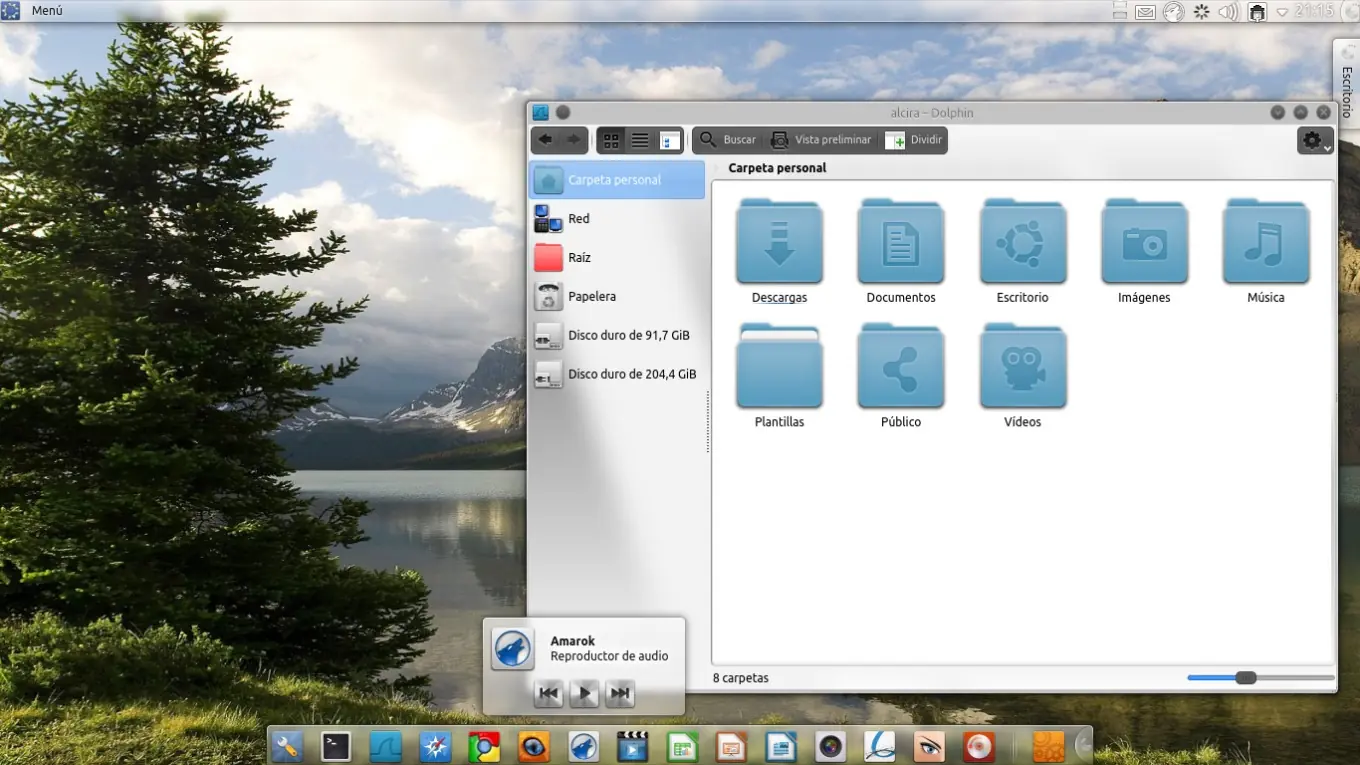Expand hidden system tray icons arrow
1360x765 pixels.
pos(1282,12)
